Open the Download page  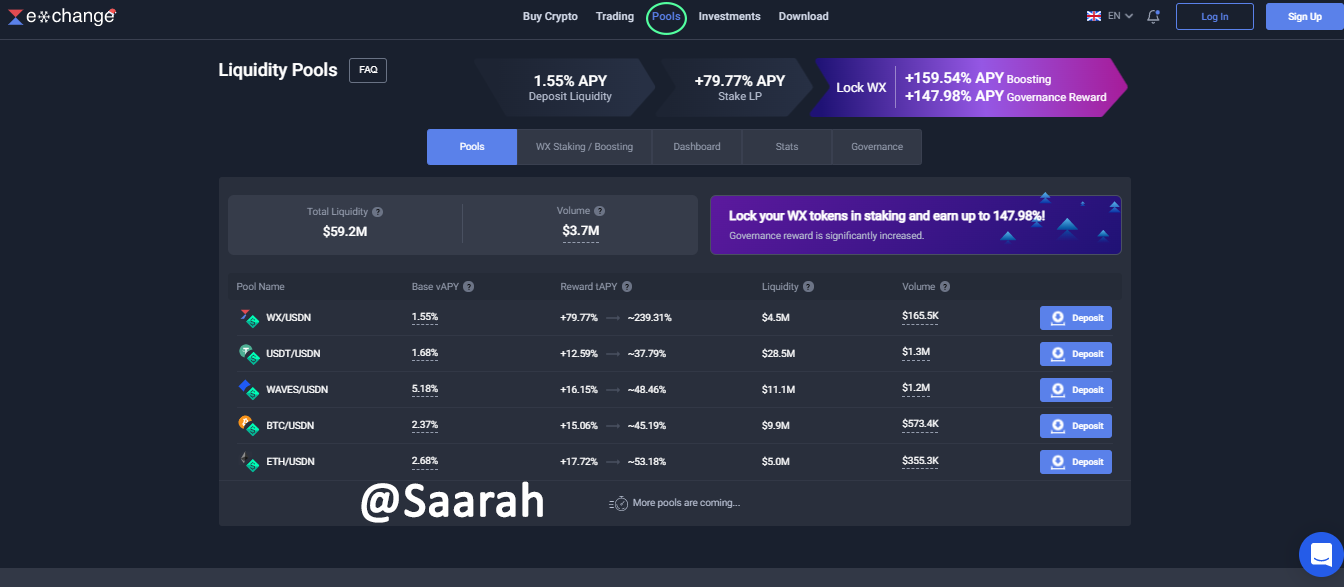point(803,16)
